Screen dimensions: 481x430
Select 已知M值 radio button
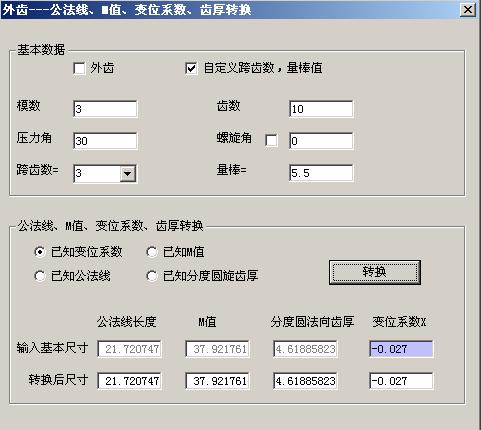coord(152,252)
